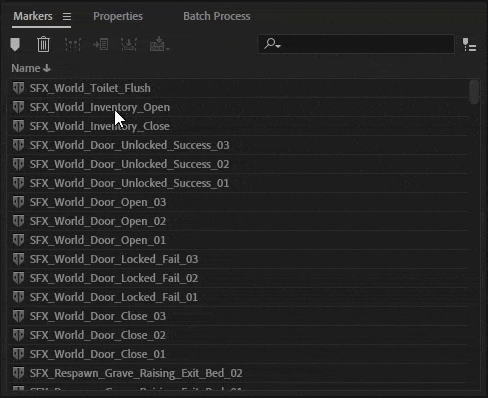The height and width of the screenshot is (398, 488).
Task: Select marker SFX_Respawn_Grave_Raising_Exit_Bed_02
Action: [239, 373]
